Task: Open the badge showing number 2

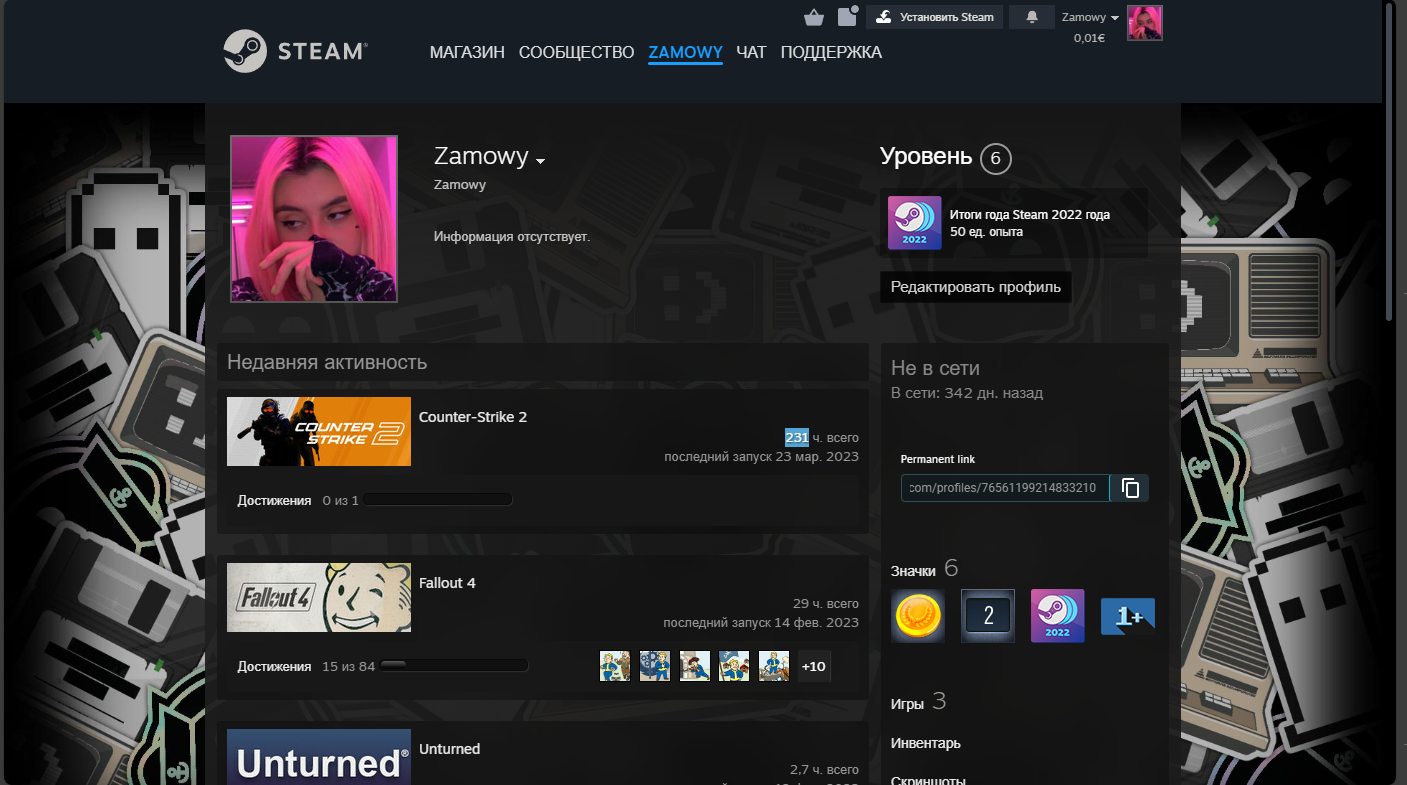Action: [x=988, y=616]
